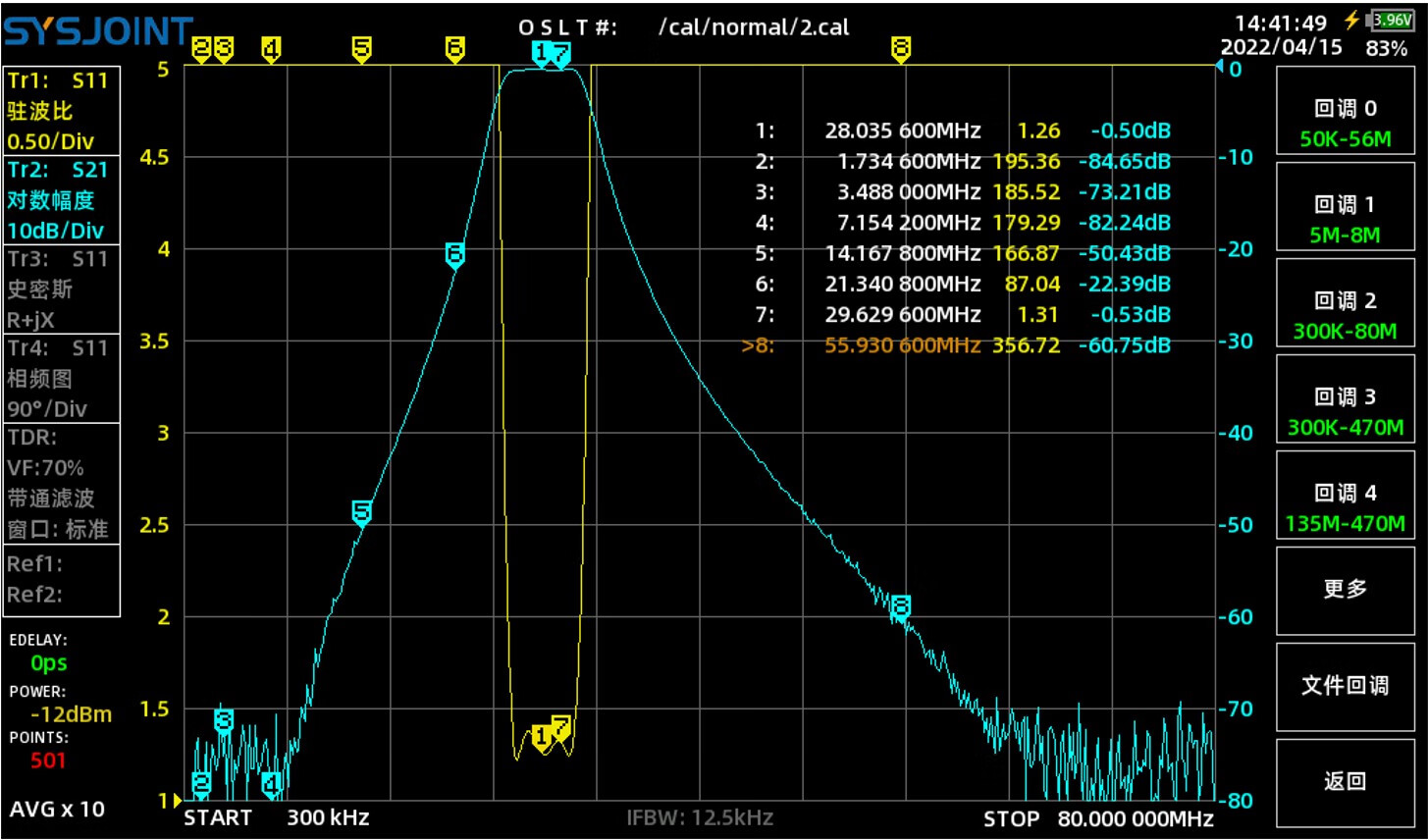Select yellow marker 8 flag at top
Viewport: 1428px width, 840px height.
(900, 48)
